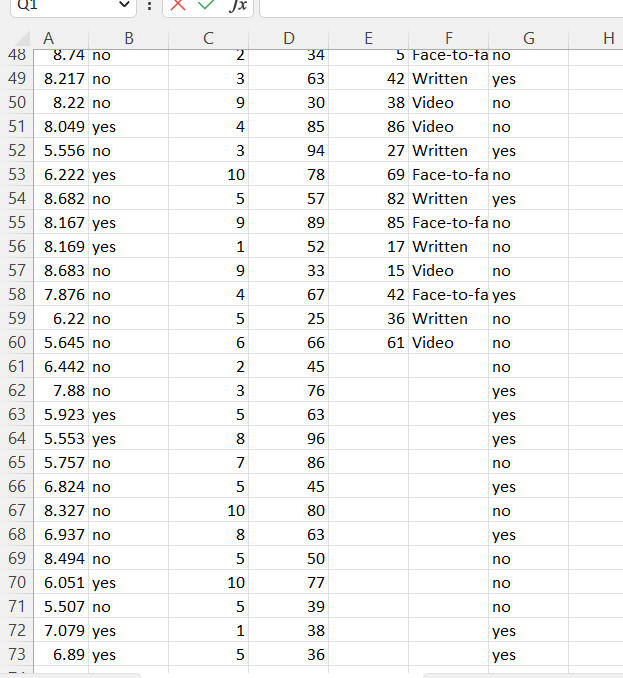Click cell containing 6.937
Viewport: 623px width, 678px height.
[61, 534]
